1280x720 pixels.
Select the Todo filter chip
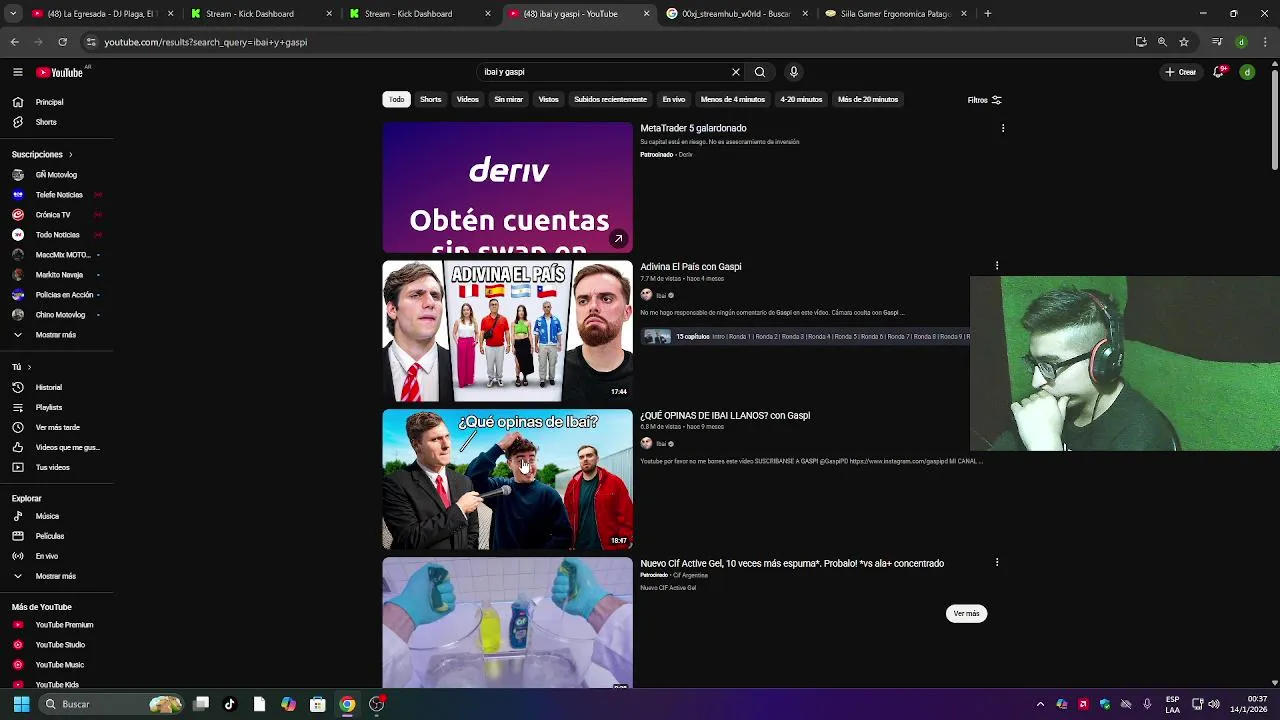(397, 99)
